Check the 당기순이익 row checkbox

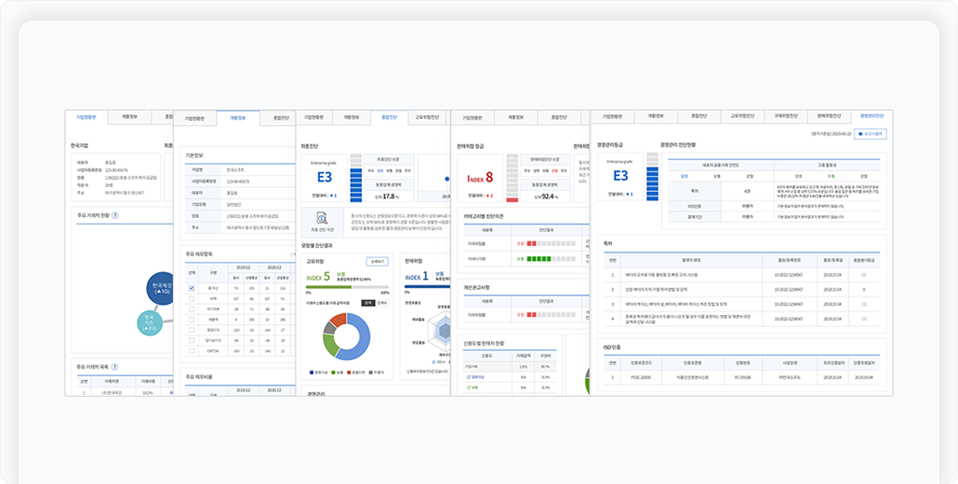[x=192, y=340]
